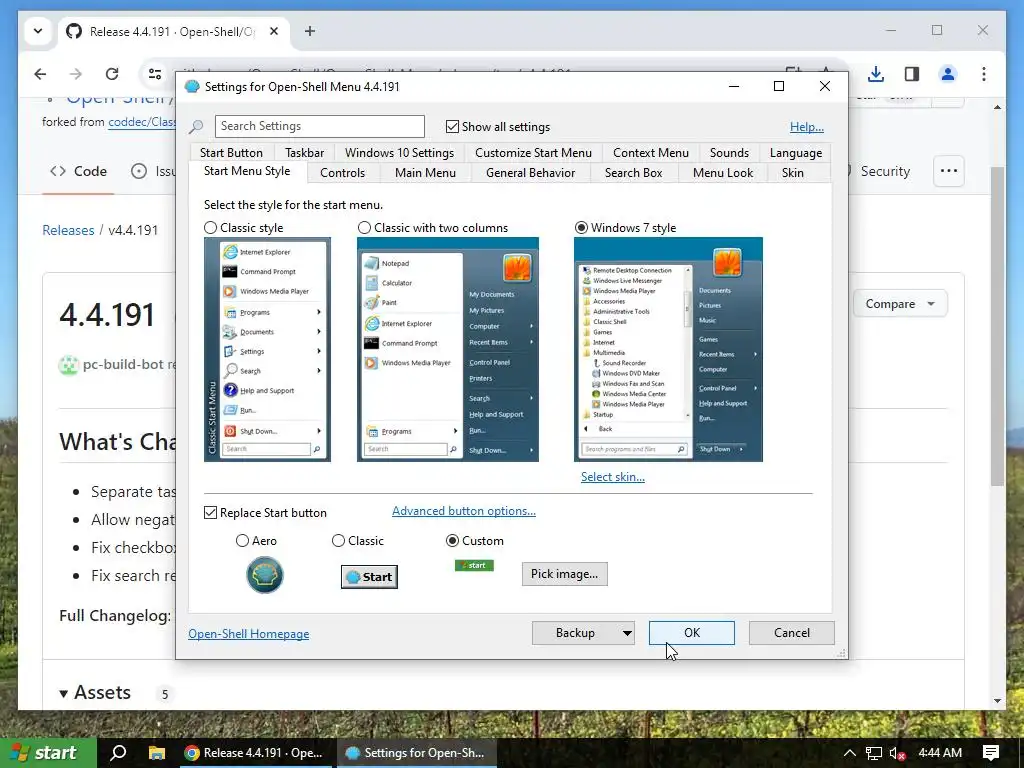The height and width of the screenshot is (768, 1024).
Task: Open the Compare dropdown on GitHub
Action: point(900,304)
